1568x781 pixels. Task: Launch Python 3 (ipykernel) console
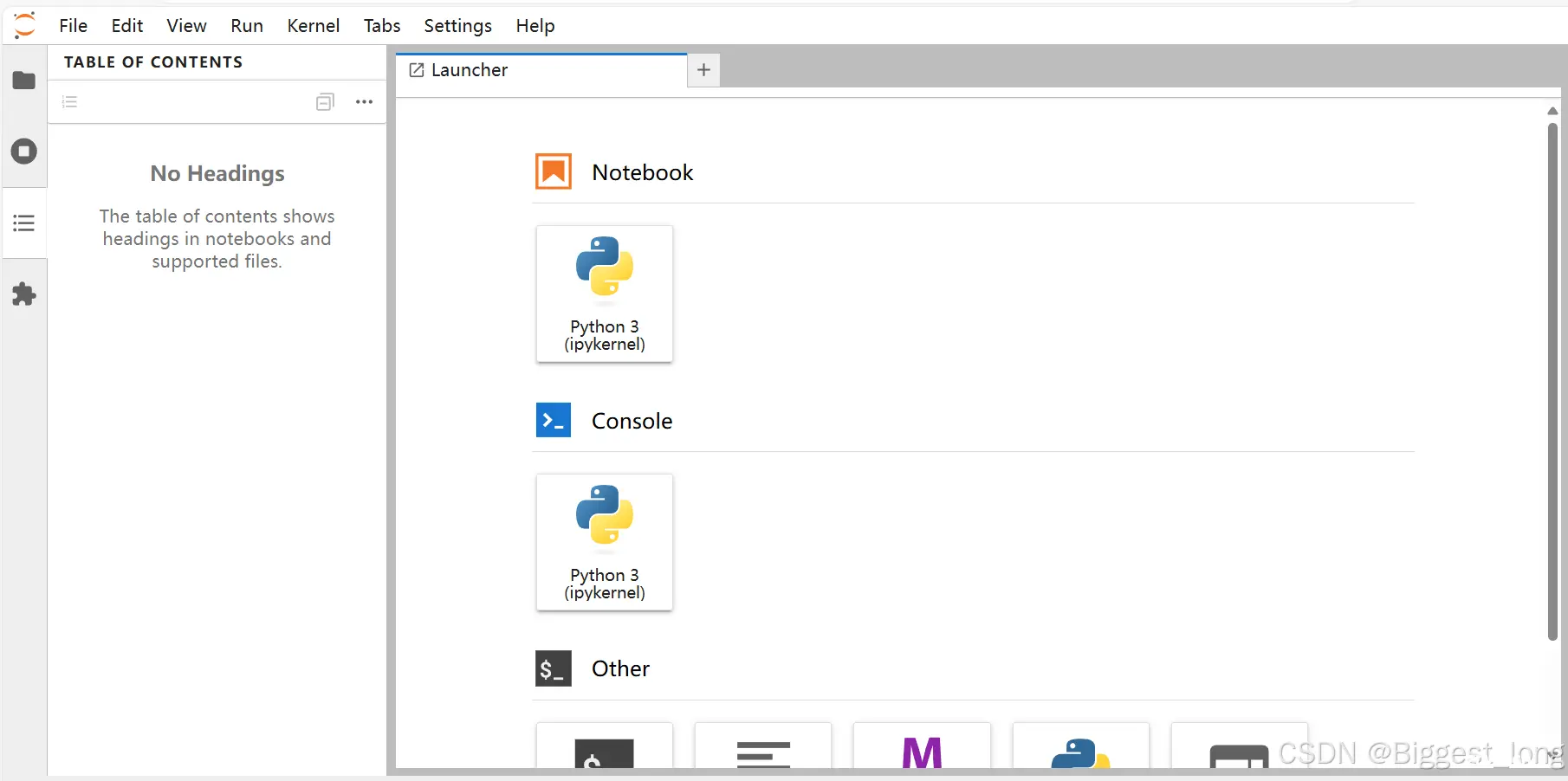tap(605, 543)
